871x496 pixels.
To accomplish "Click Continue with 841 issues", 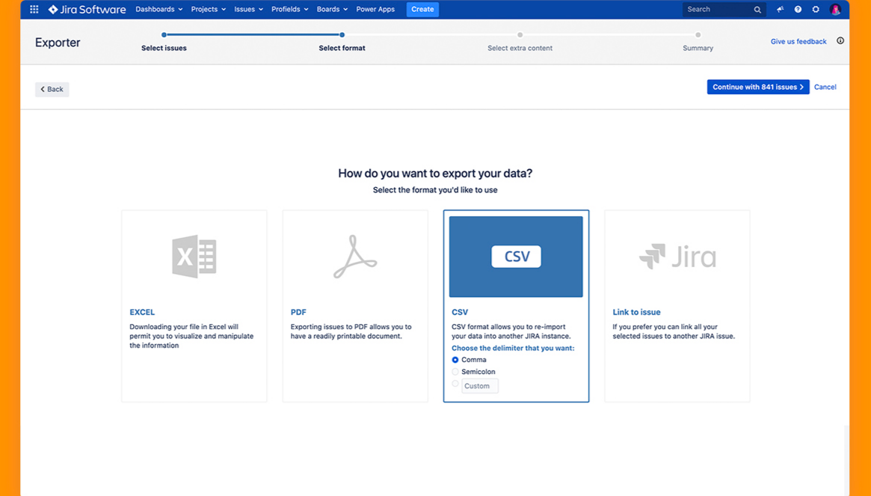I will [758, 87].
